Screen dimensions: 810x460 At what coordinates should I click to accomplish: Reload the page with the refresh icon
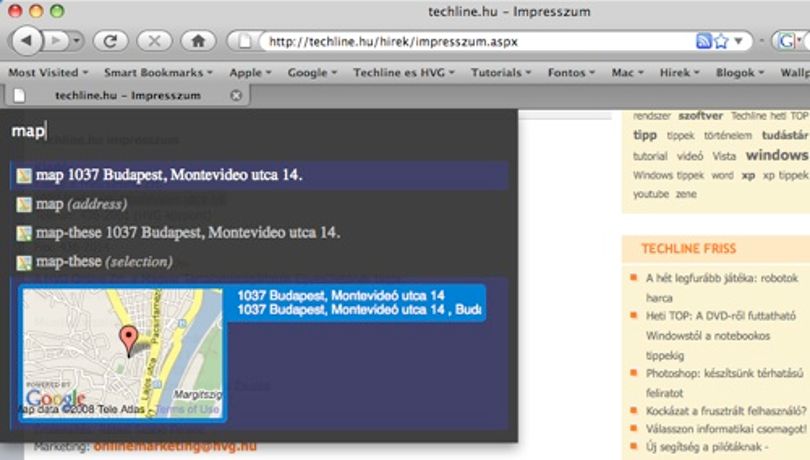(110, 41)
